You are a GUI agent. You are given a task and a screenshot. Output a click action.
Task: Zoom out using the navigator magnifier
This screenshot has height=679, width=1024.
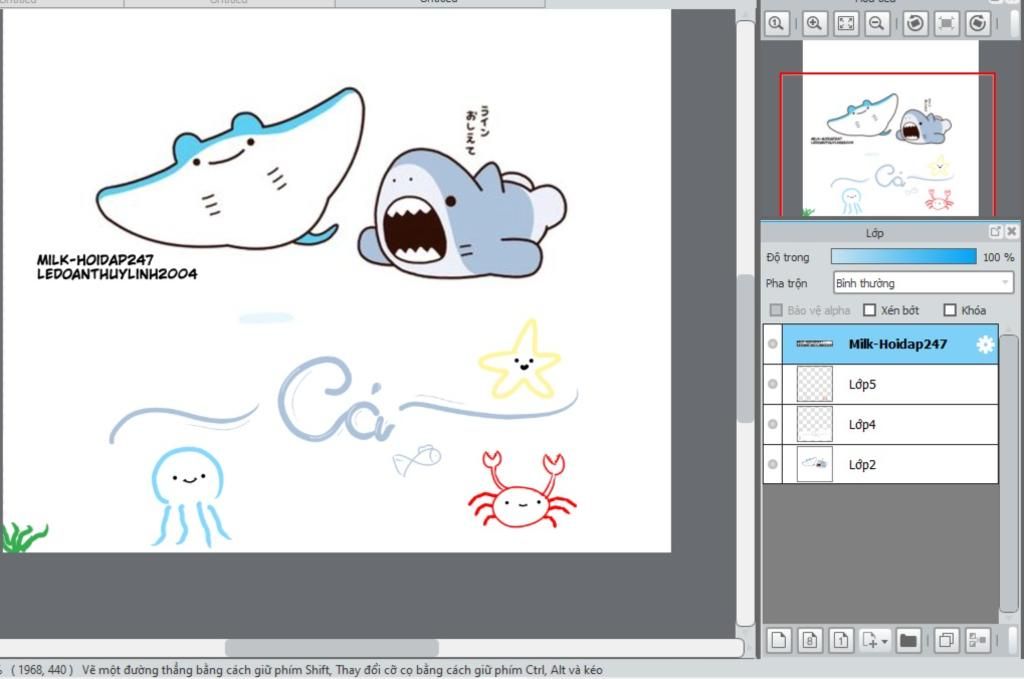point(877,24)
